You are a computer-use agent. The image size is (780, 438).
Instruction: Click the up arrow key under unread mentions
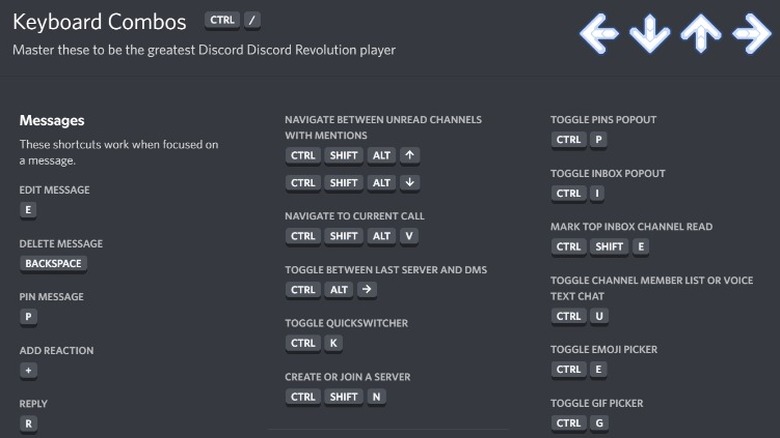coord(410,156)
